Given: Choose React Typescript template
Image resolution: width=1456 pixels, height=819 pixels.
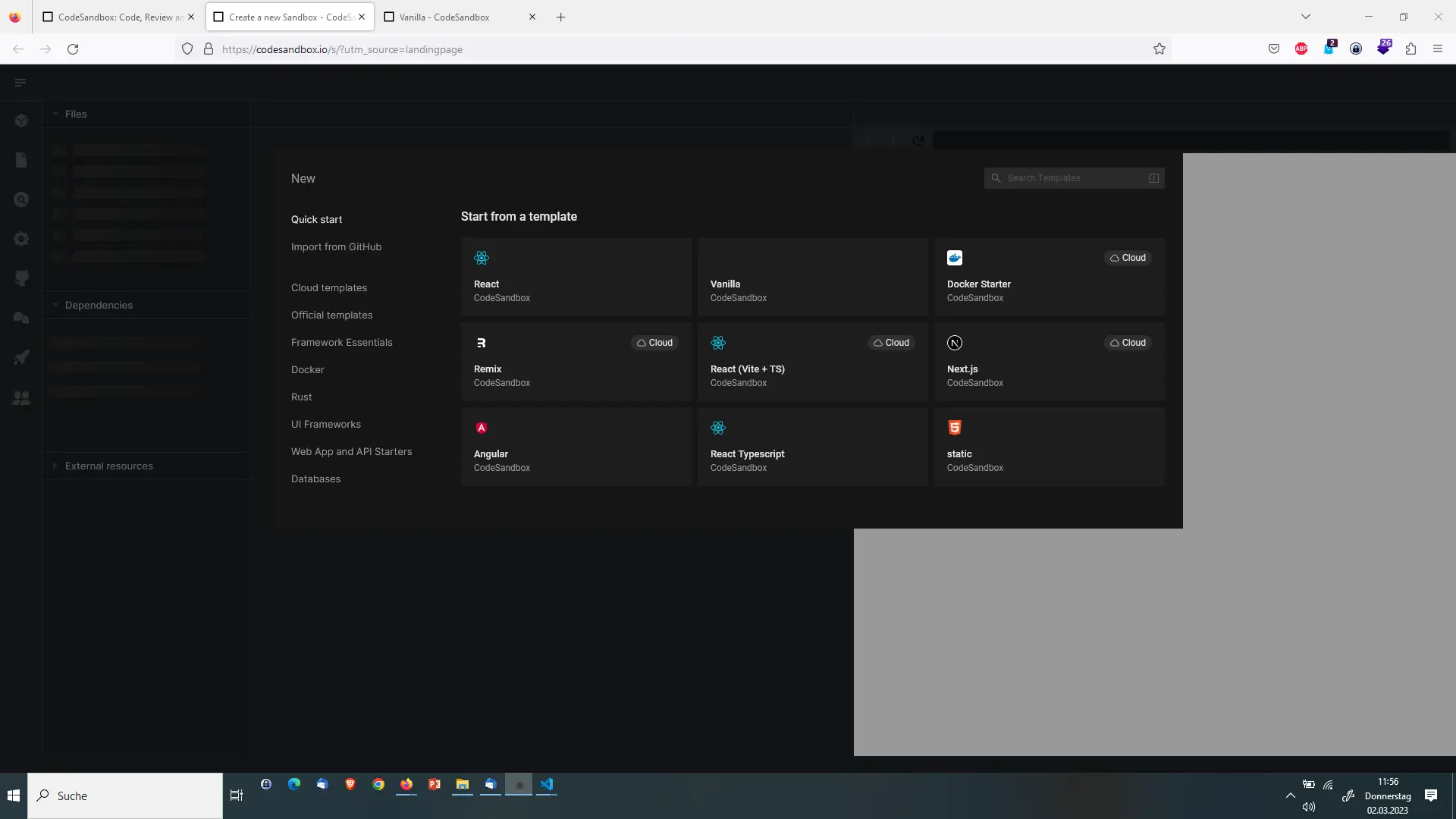Looking at the screenshot, I should [x=813, y=447].
